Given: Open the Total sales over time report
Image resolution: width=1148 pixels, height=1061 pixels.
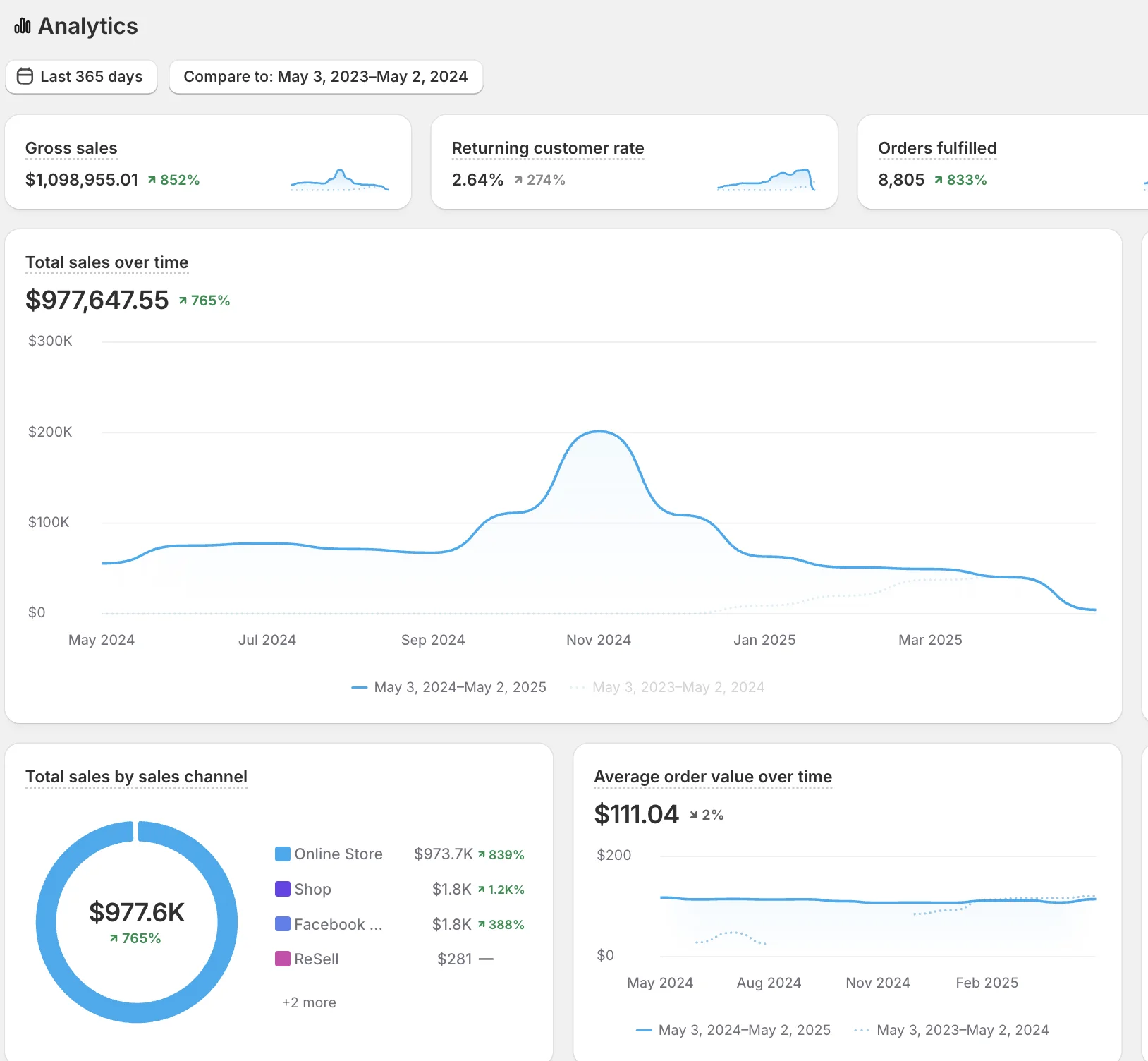Looking at the screenshot, I should pyautogui.click(x=106, y=262).
